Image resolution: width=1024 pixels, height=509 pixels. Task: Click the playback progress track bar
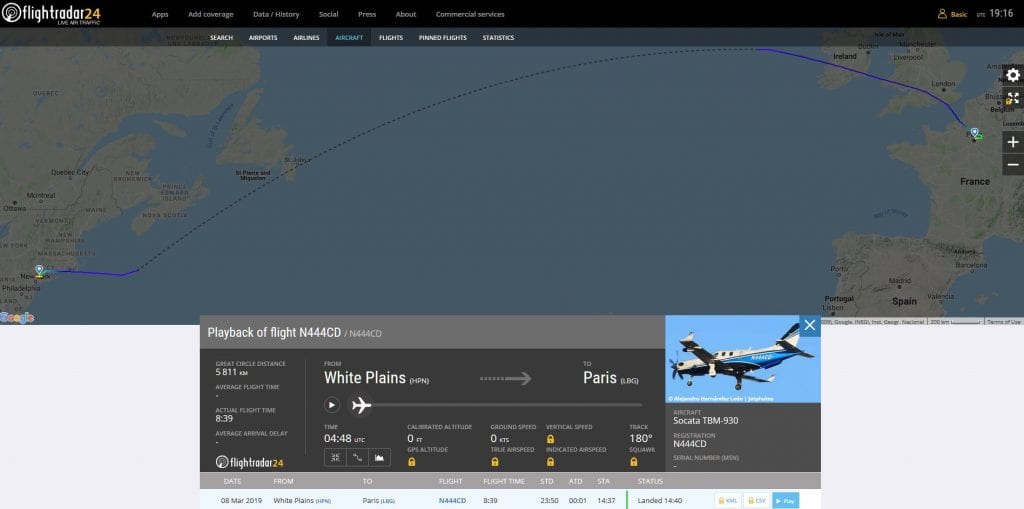click(x=507, y=405)
